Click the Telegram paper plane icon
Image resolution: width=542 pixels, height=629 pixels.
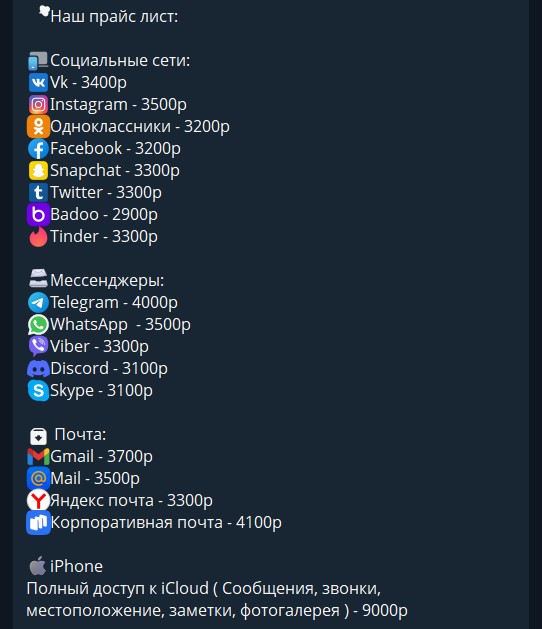[x=38, y=302]
